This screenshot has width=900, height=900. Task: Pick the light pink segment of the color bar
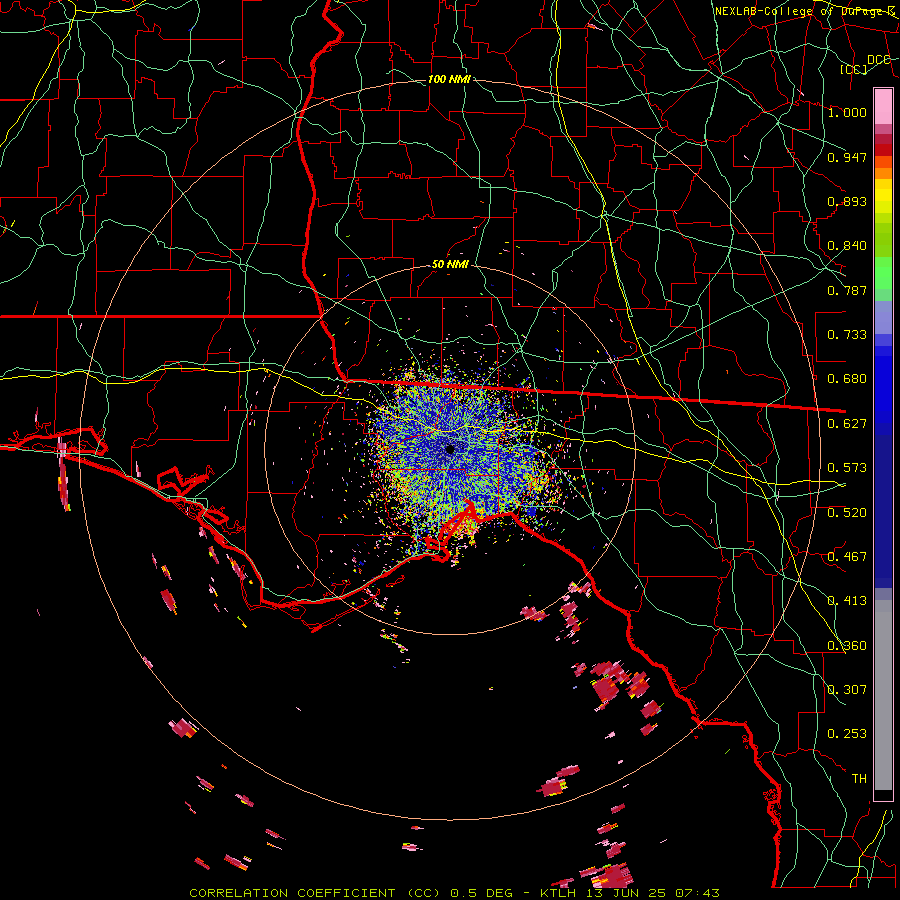click(x=883, y=106)
